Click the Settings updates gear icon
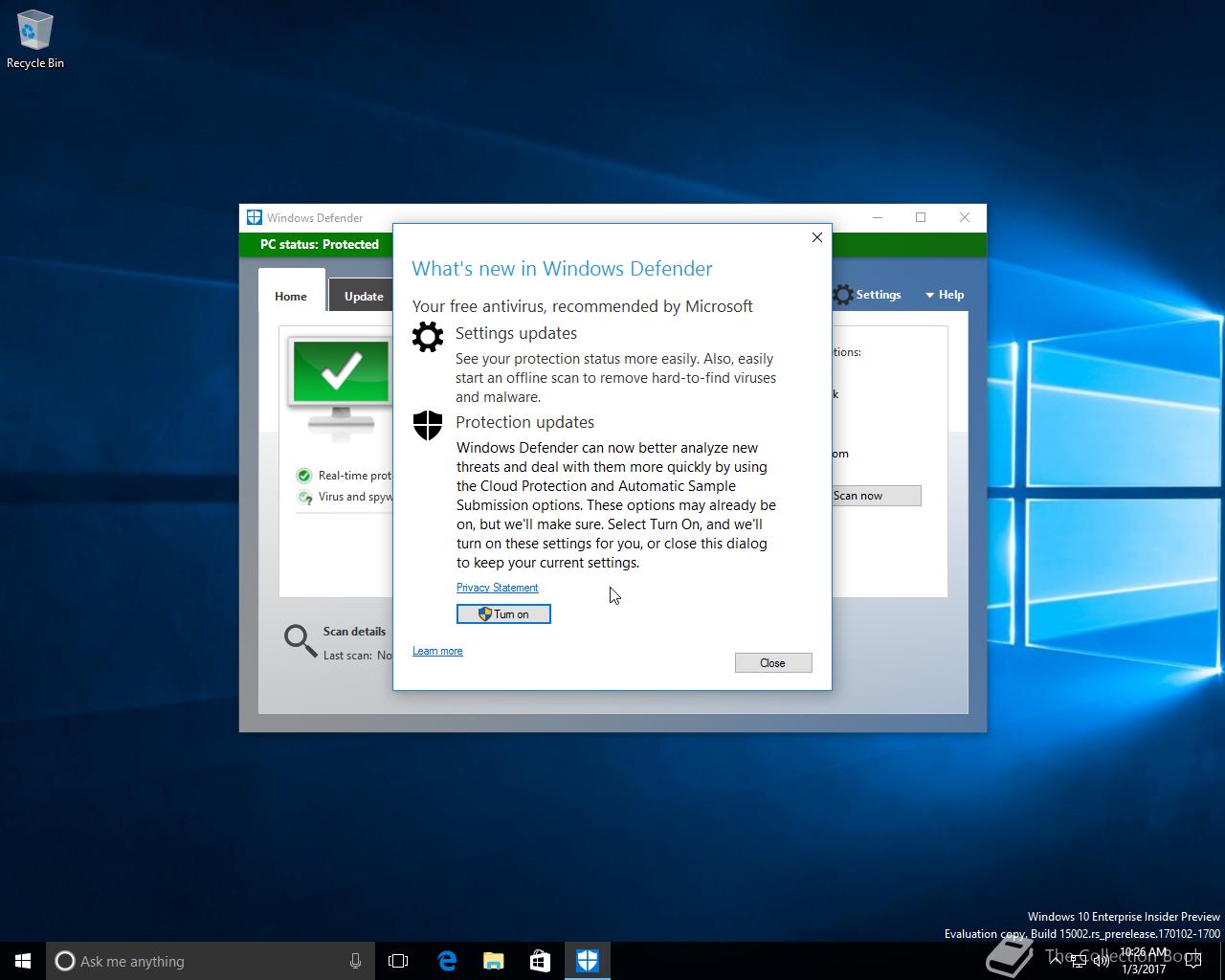This screenshot has width=1225, height=980. tap(428, 337)
